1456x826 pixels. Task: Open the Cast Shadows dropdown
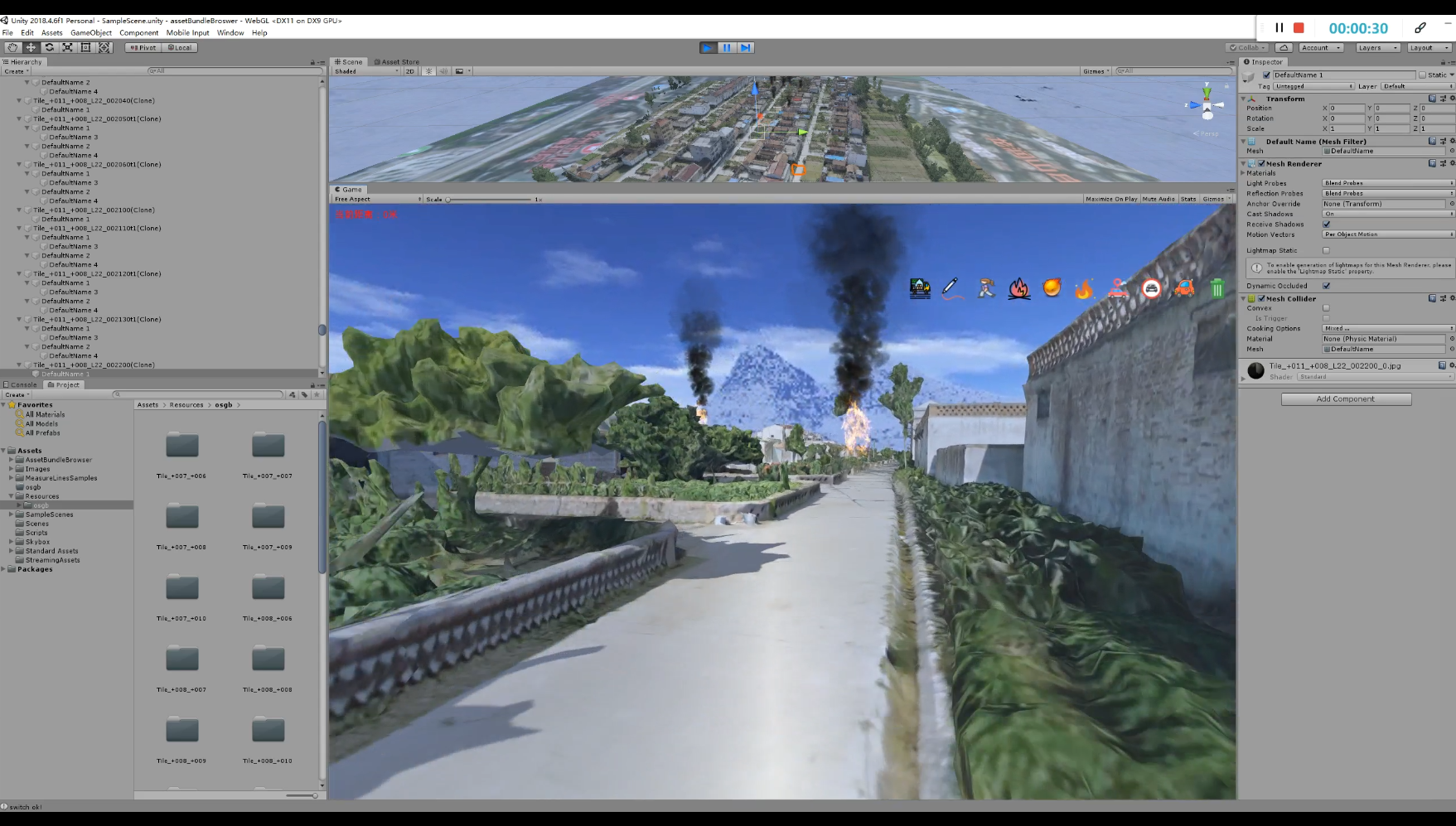pos(1388,214)
